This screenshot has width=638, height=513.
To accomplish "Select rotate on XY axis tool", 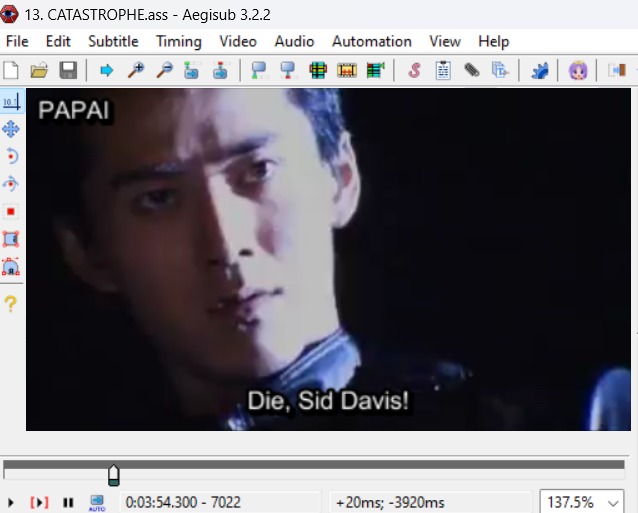I will click(x=11, y=184).
